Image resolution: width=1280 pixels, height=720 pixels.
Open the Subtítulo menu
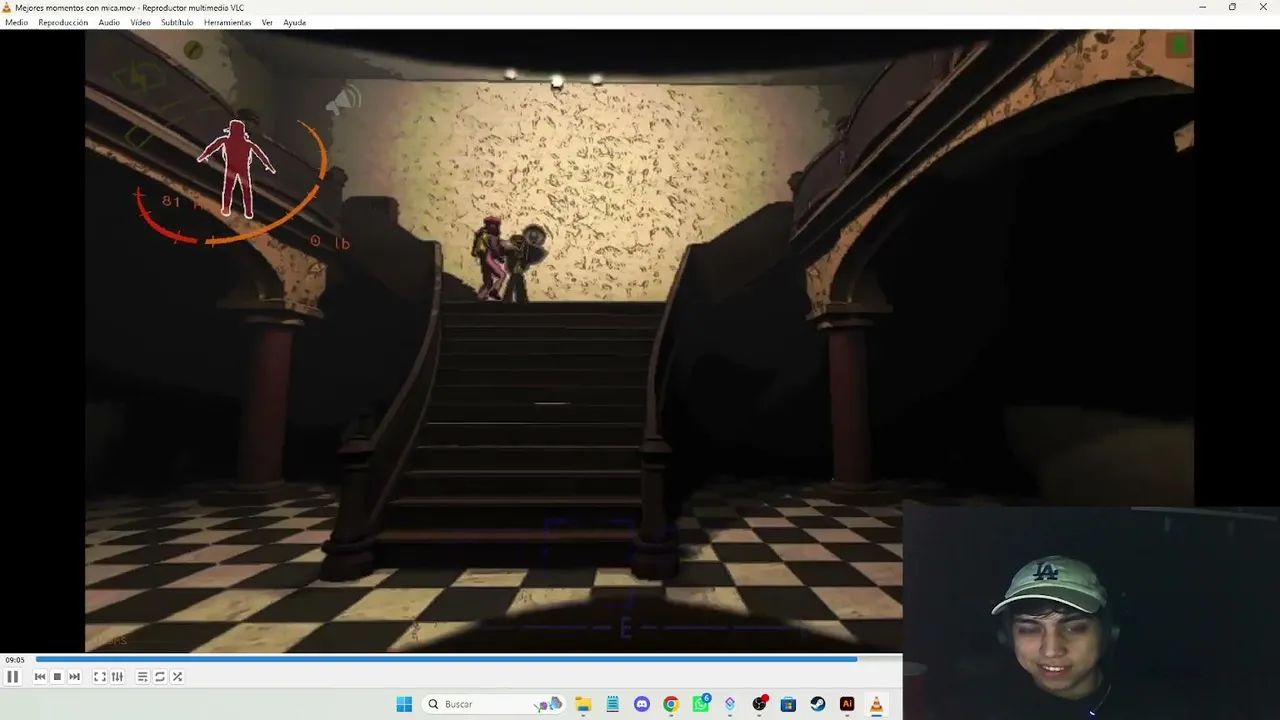(x=177, y=22)
